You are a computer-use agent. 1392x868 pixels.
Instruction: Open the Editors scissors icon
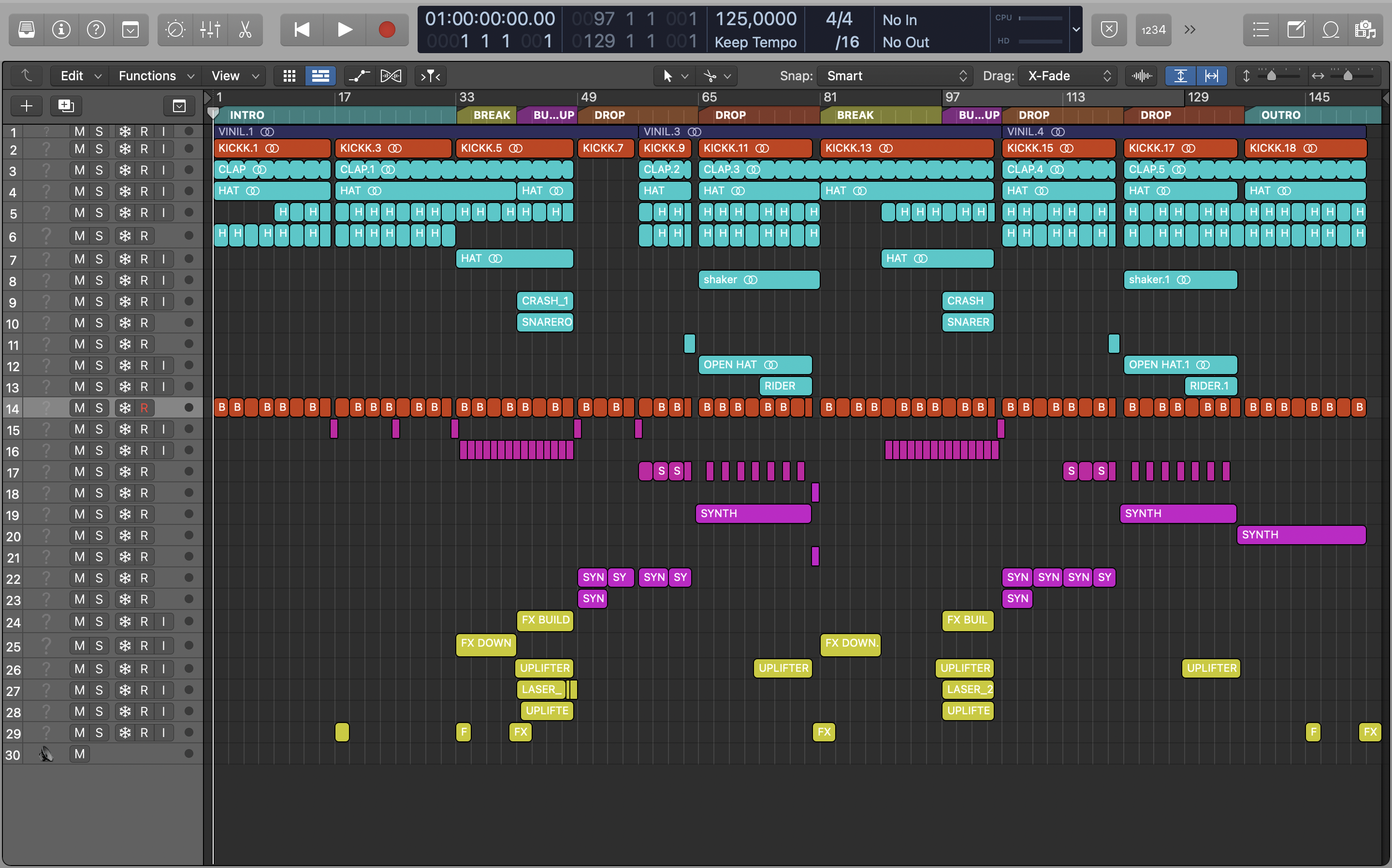pos(245,30)
